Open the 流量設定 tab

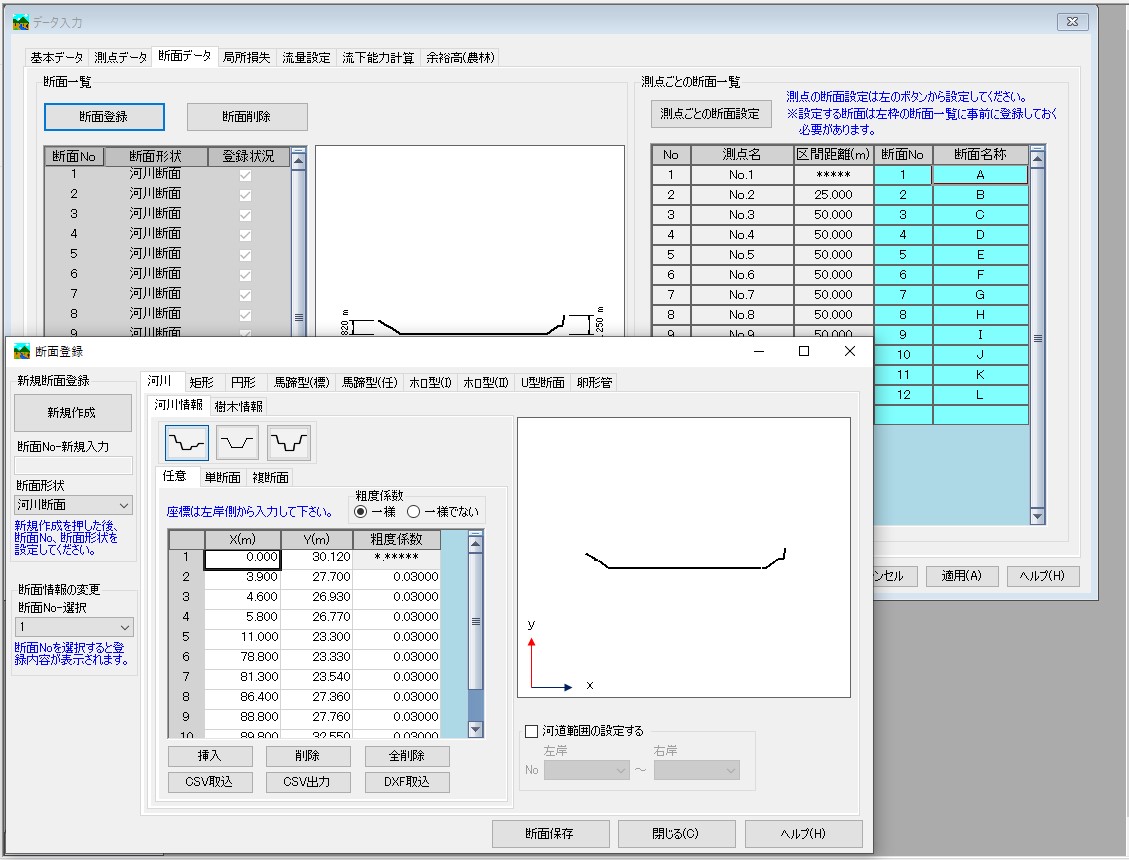[306, 58]
